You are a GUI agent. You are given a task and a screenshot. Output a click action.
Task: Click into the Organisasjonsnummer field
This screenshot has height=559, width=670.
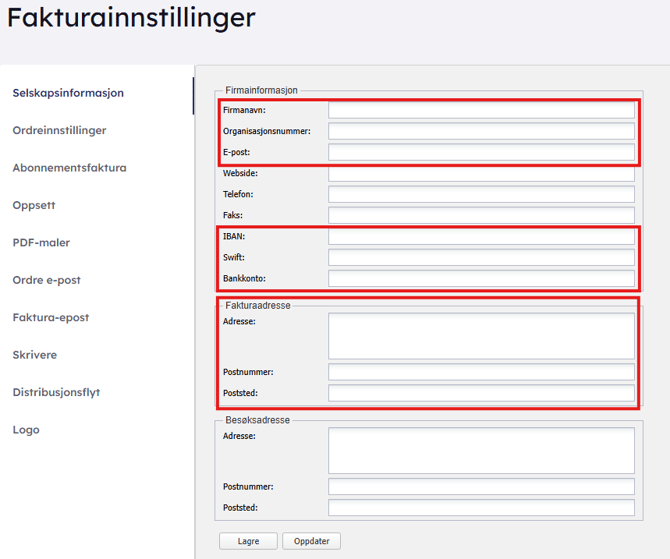point(481,131)
